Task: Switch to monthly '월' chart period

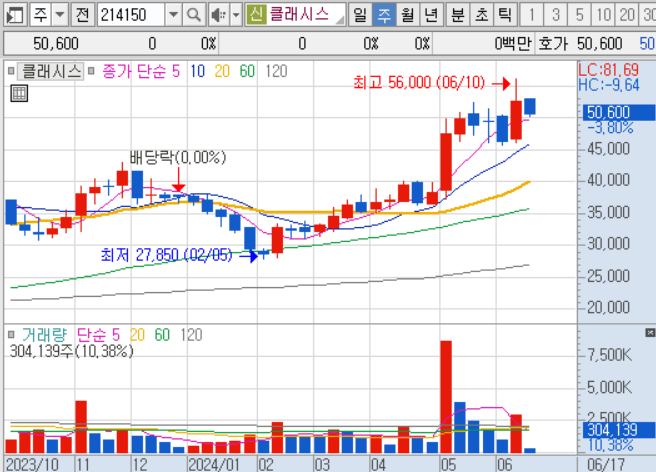Action: (407, 15)
